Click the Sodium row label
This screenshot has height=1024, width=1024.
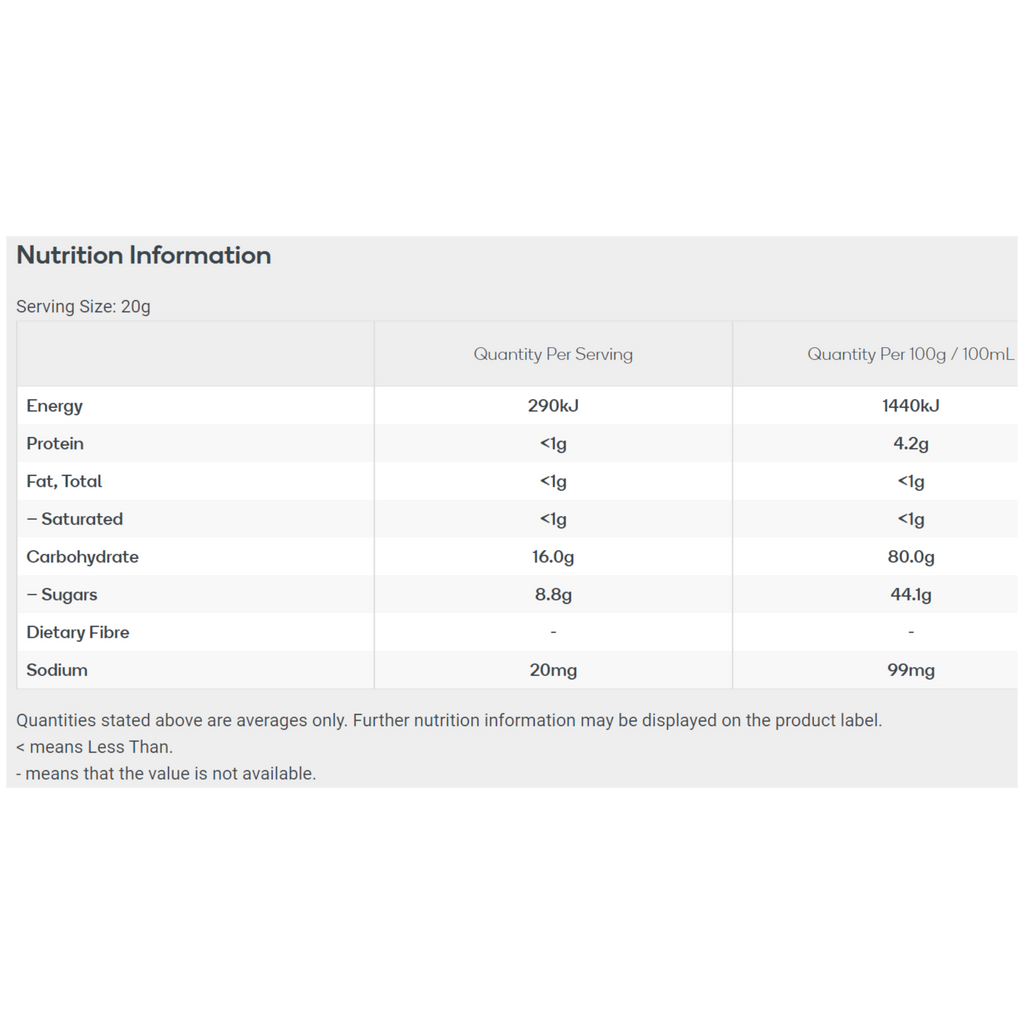(x=57, y=670)
